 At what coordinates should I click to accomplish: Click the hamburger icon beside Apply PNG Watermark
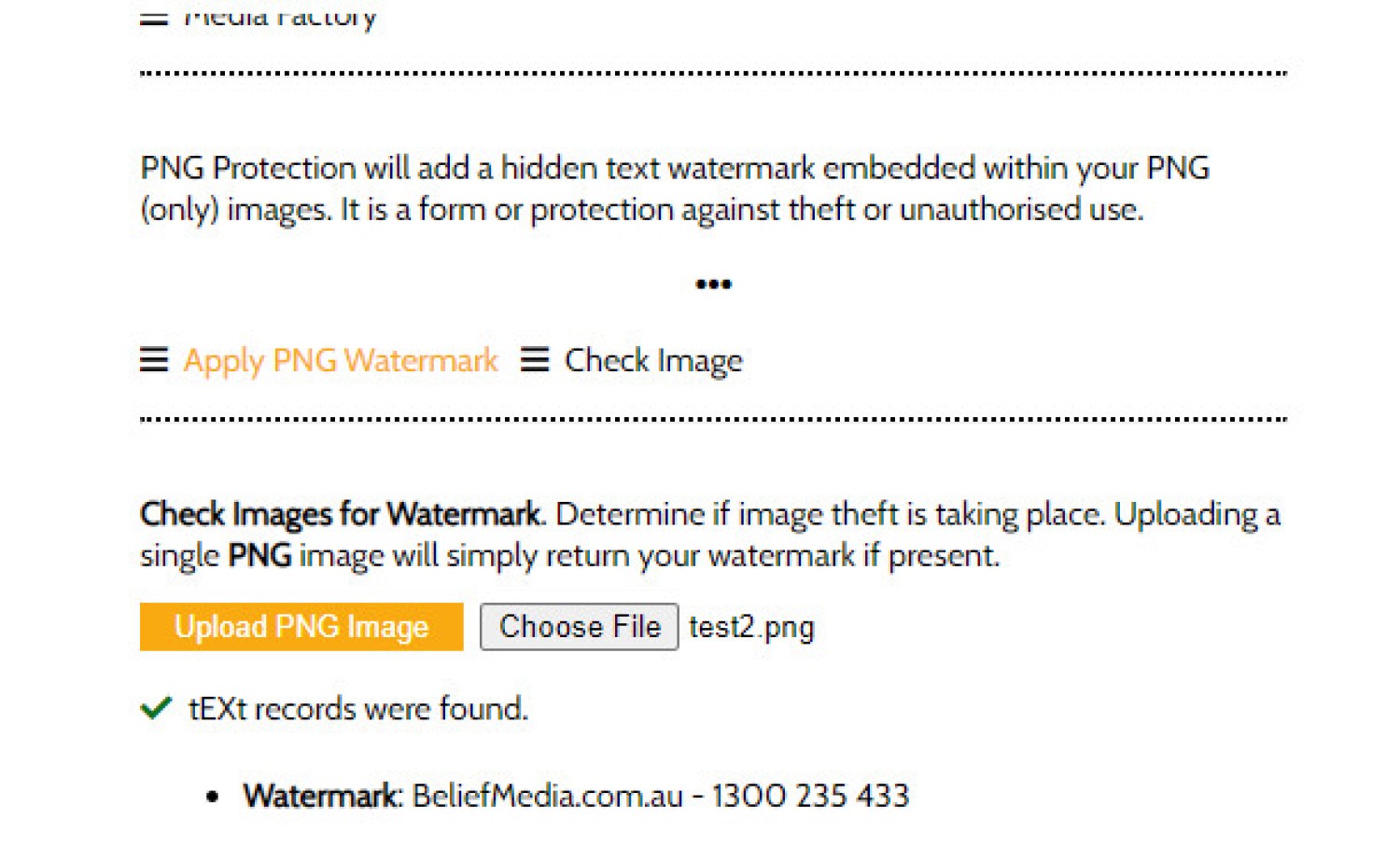pos(154,360)
